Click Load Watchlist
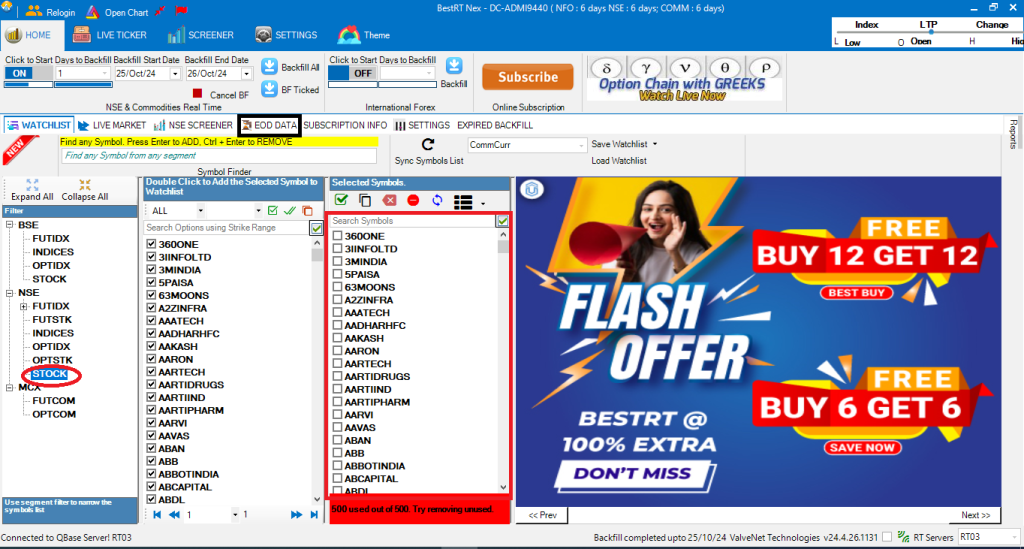This screenshot has width=1024, height=549. (x=618, y=161)
